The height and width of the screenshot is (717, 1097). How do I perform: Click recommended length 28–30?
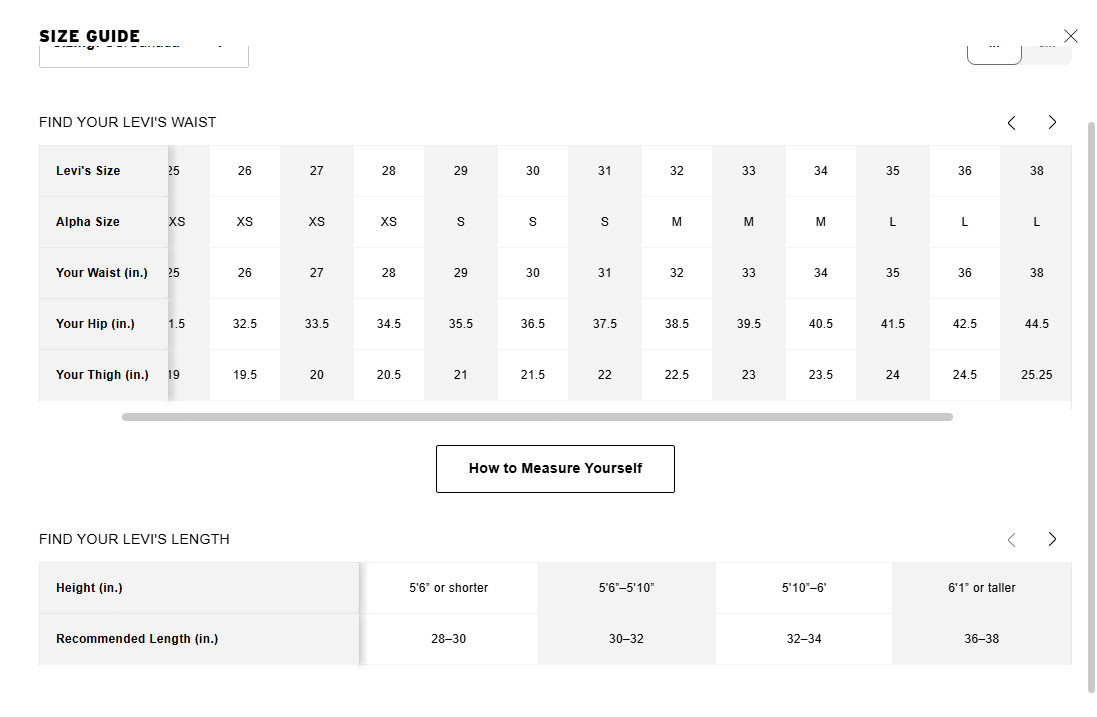tap(449, 639)
